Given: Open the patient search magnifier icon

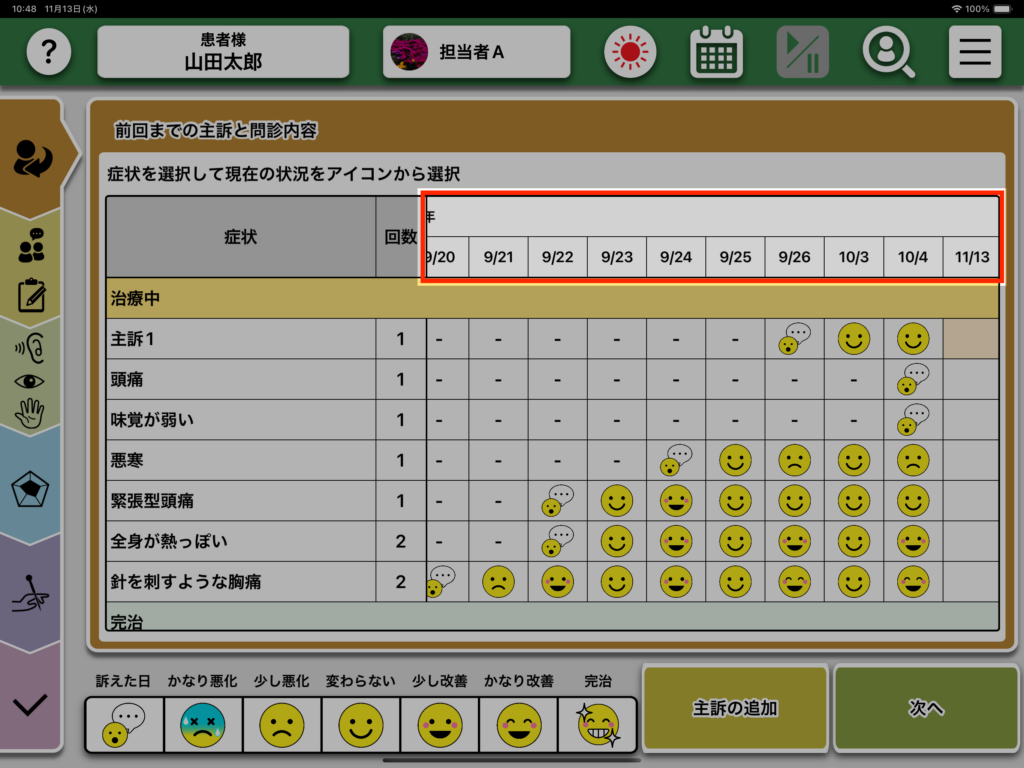Looking at the screenshot, I should 889,52.
